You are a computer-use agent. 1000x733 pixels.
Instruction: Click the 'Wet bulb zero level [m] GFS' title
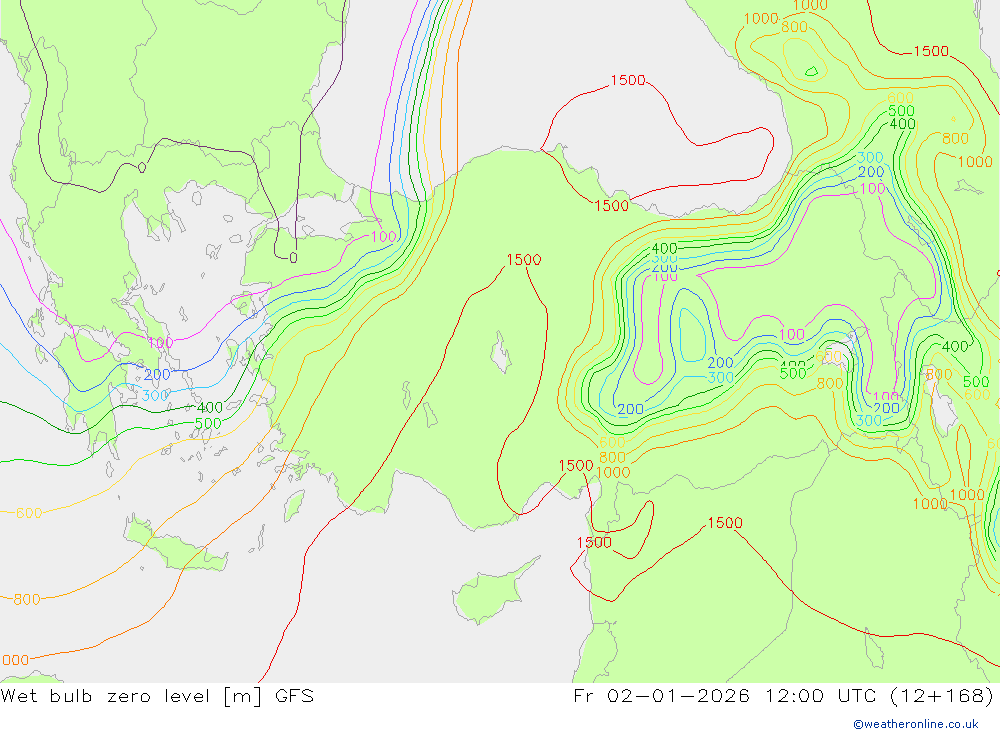[157, 695]
